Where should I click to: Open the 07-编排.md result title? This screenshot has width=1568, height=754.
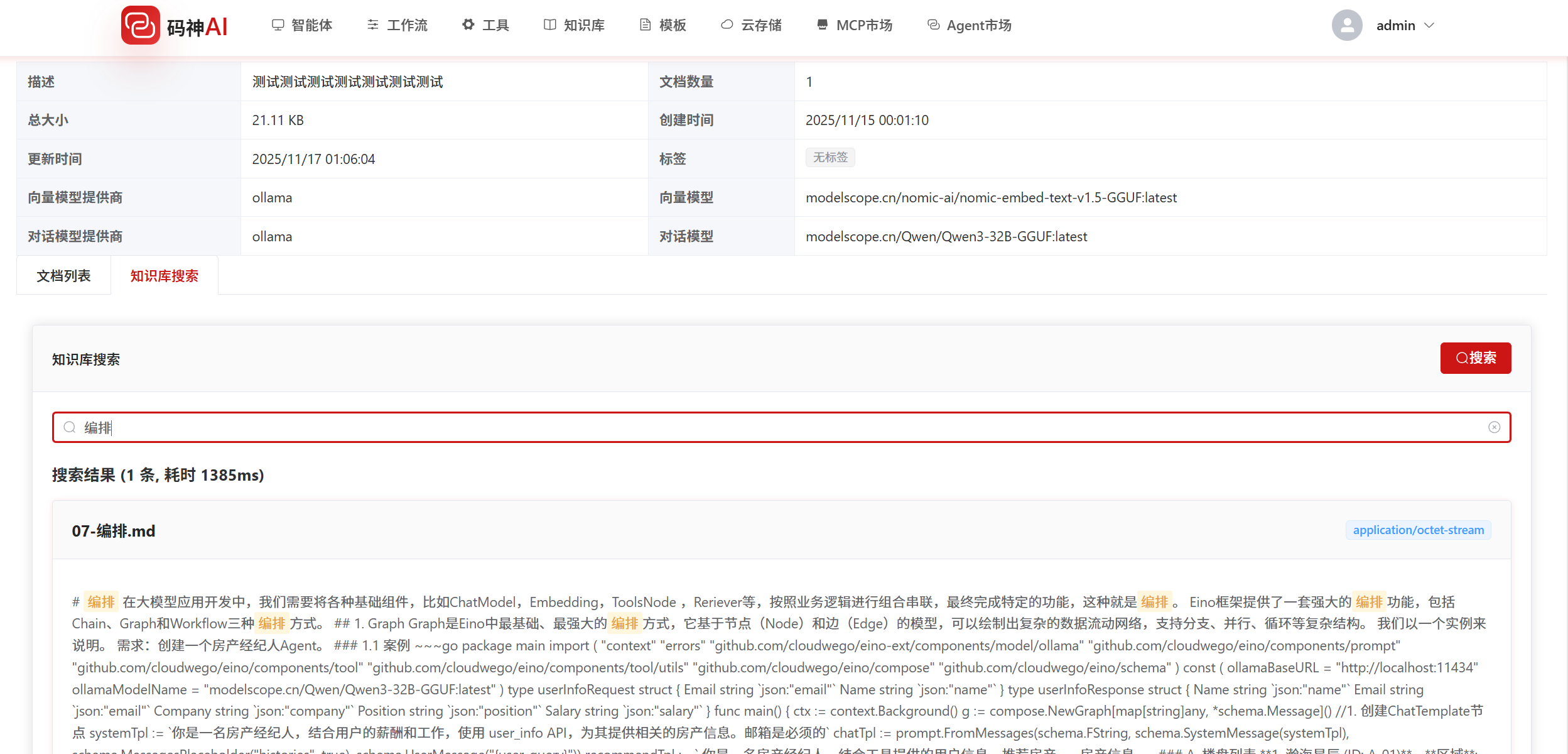pos(114,531)
